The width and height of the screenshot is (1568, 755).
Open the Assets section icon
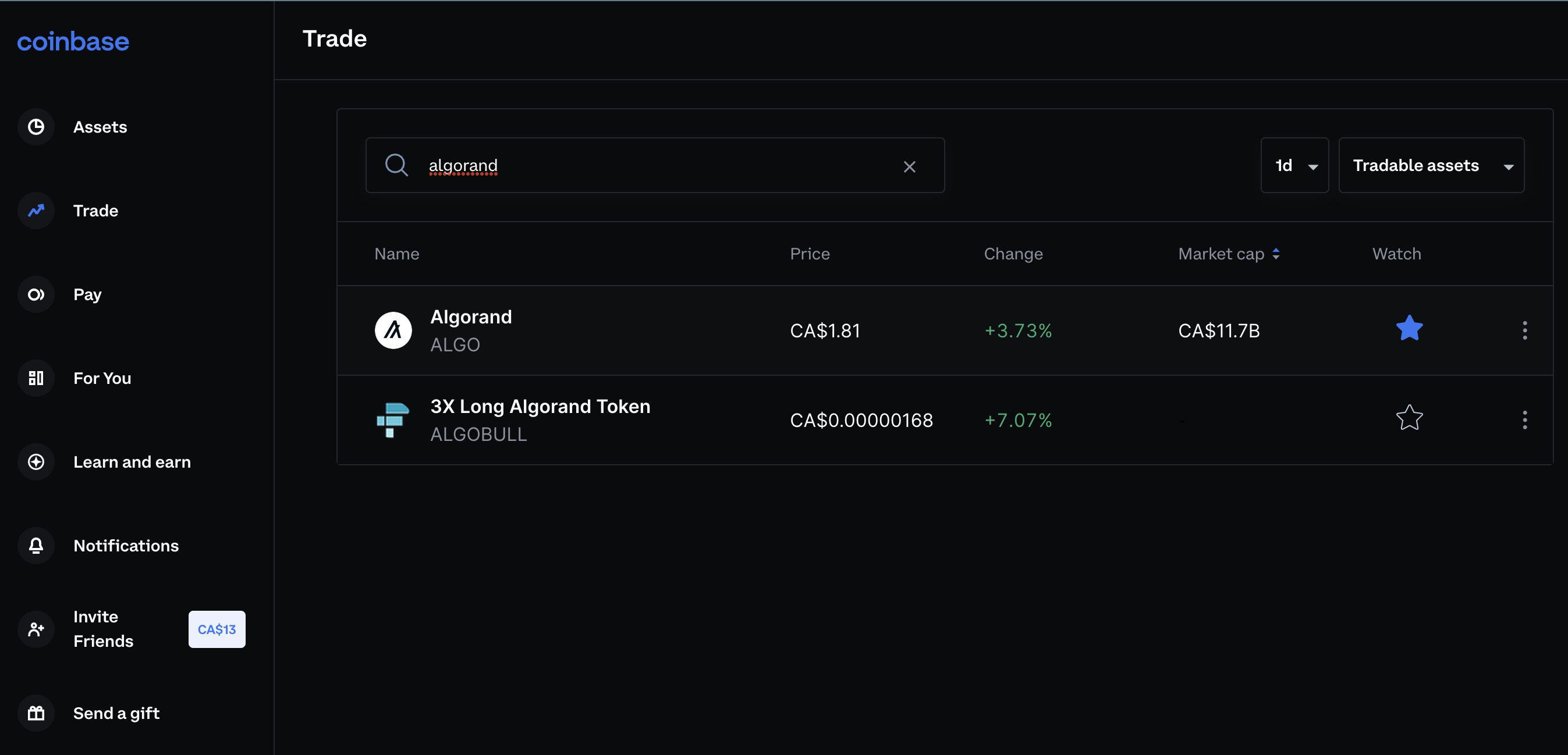coord(36,127)
